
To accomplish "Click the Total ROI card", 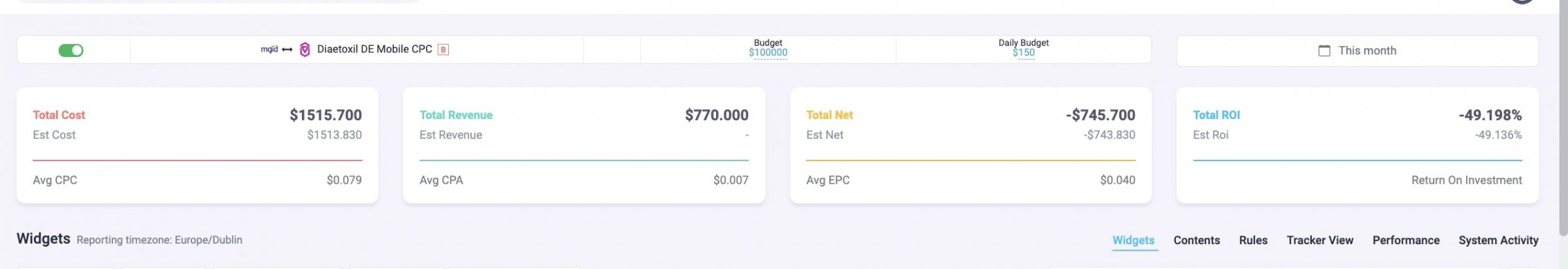I will click(1358, 145).
